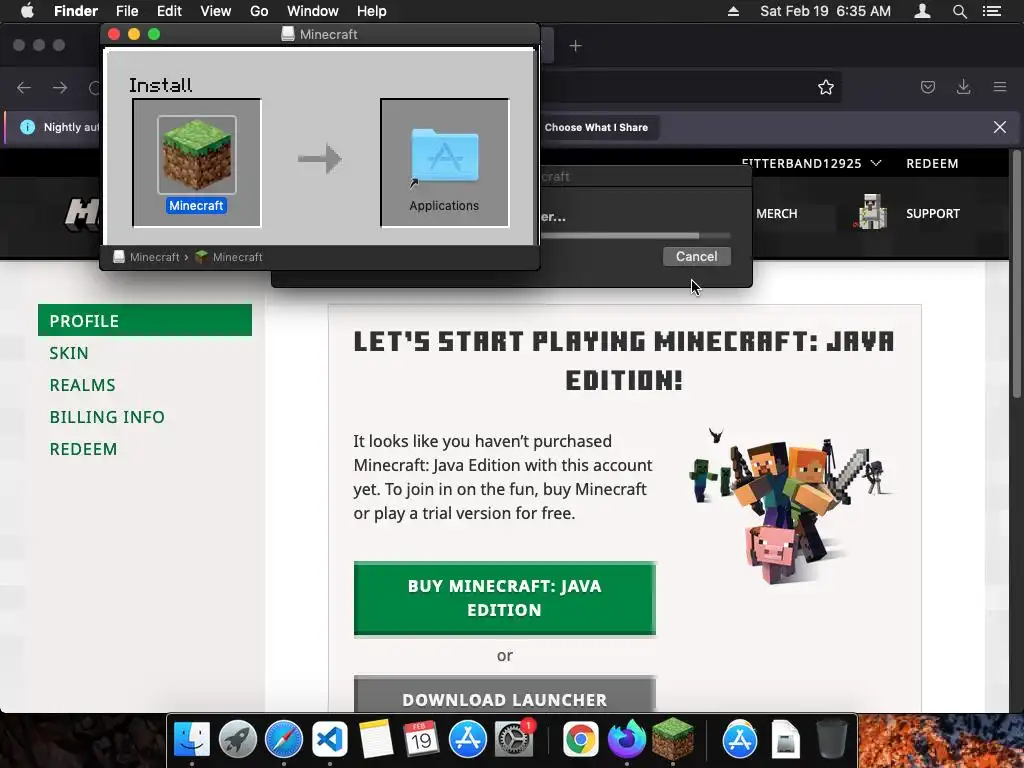Click REDEEM in top header bar
Viewport: 1024px width, 768px height.
pos(932,163)
